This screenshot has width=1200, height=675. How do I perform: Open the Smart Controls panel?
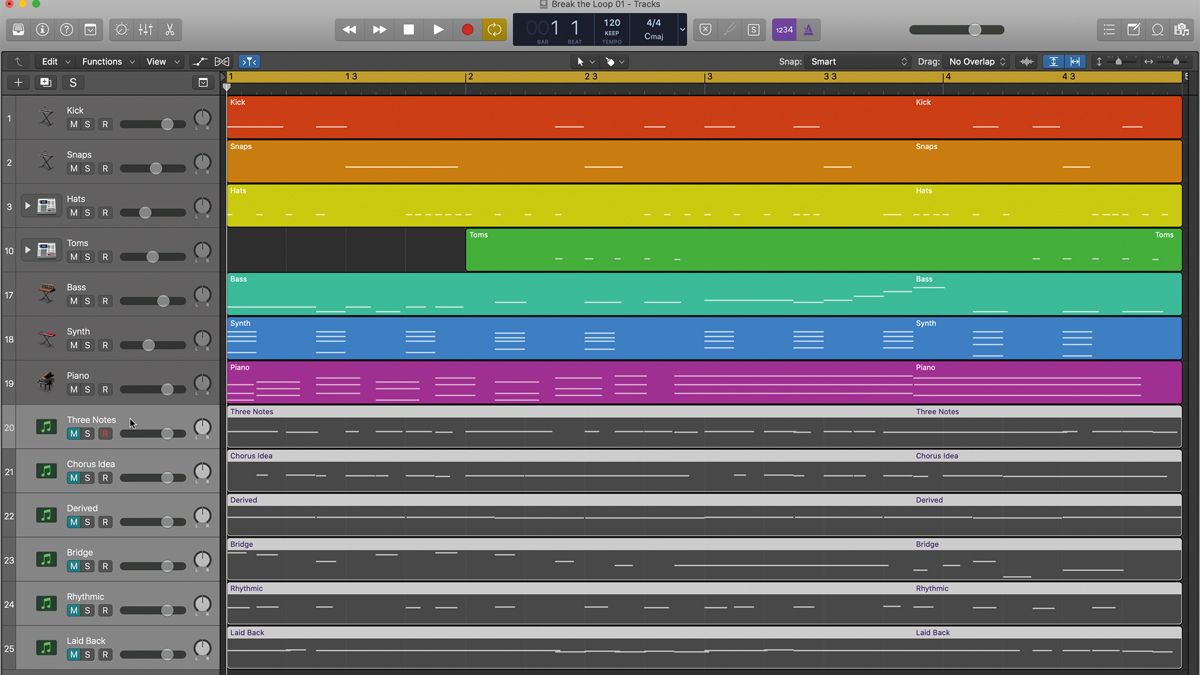(x=122, y=29)
